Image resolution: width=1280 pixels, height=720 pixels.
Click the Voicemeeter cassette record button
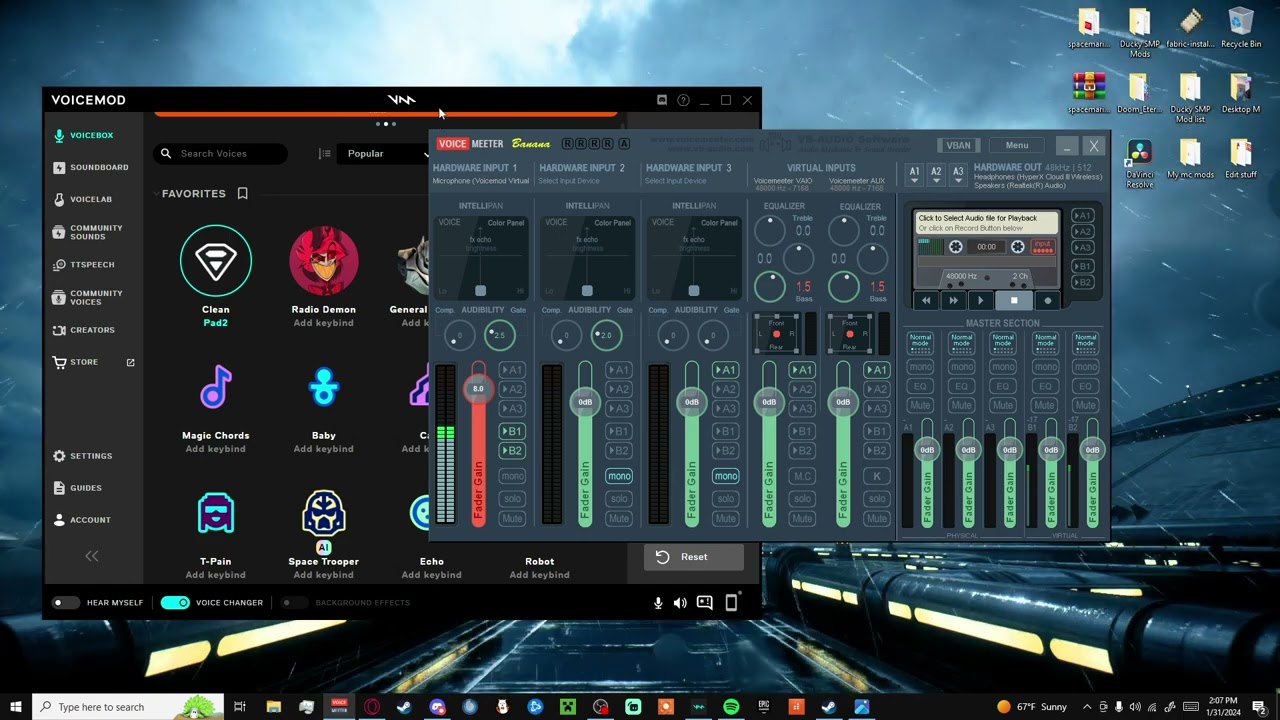tap(1048, 300)
